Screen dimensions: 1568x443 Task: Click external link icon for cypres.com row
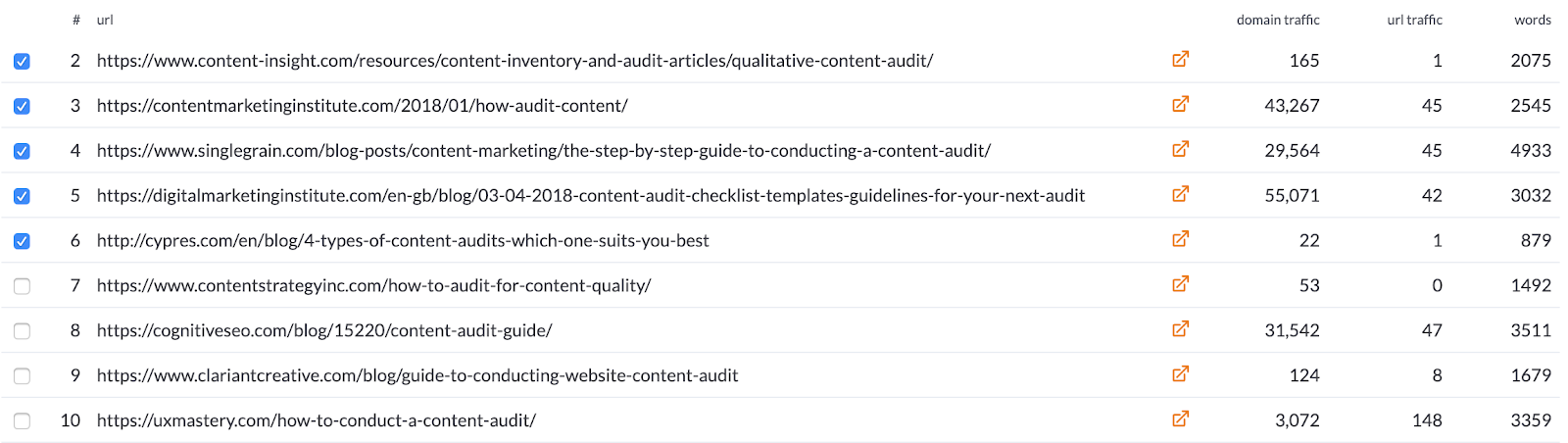[x=1180, y=240]
